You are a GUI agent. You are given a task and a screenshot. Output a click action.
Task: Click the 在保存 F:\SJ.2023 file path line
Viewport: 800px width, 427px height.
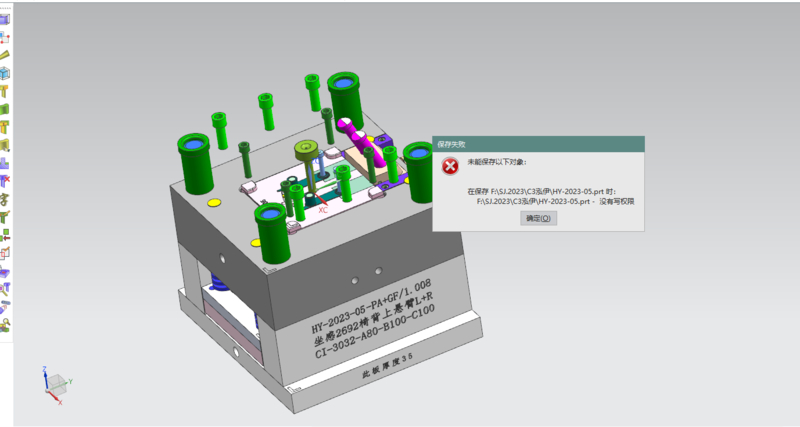coord(541,192)
